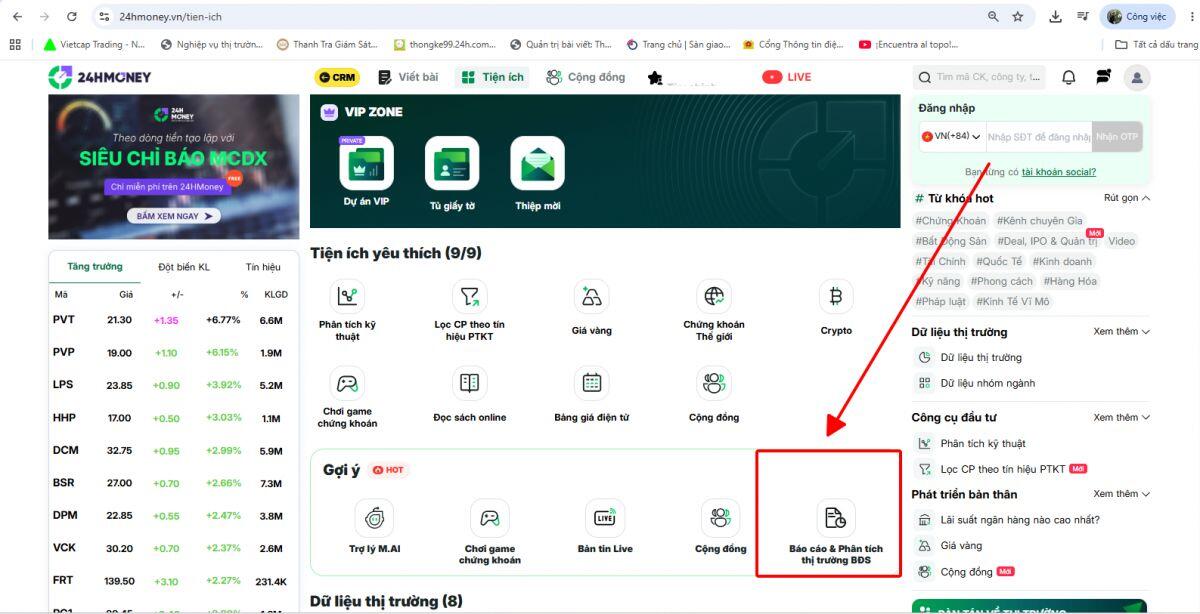This screenshot has height=614, width=1200.
Task: Focus the phone number login field
Action: pyautogui.click(x=1038, y=136)
